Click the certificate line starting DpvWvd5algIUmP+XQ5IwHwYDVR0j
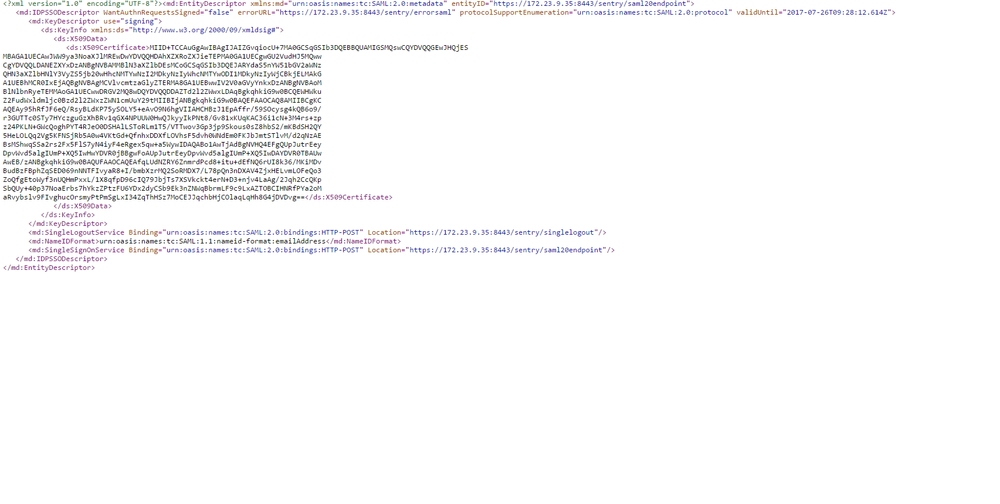 tap(162, 153)
